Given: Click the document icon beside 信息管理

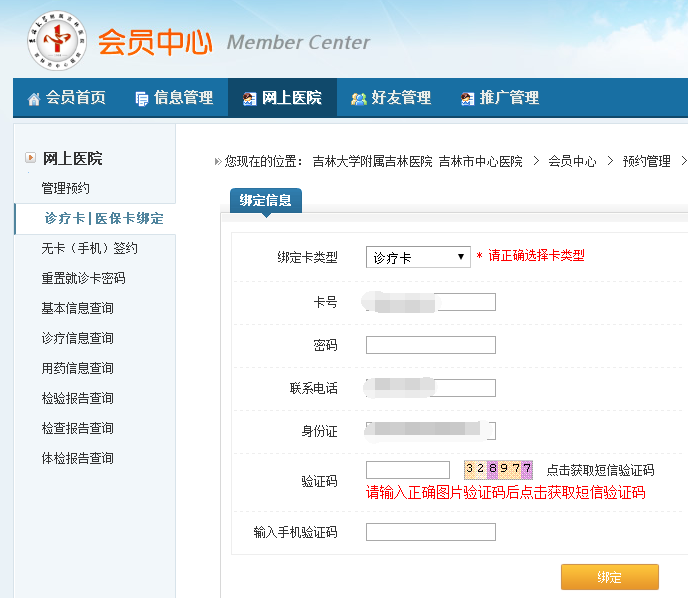Looking at the screenshot, I should (x=142, y=98).
